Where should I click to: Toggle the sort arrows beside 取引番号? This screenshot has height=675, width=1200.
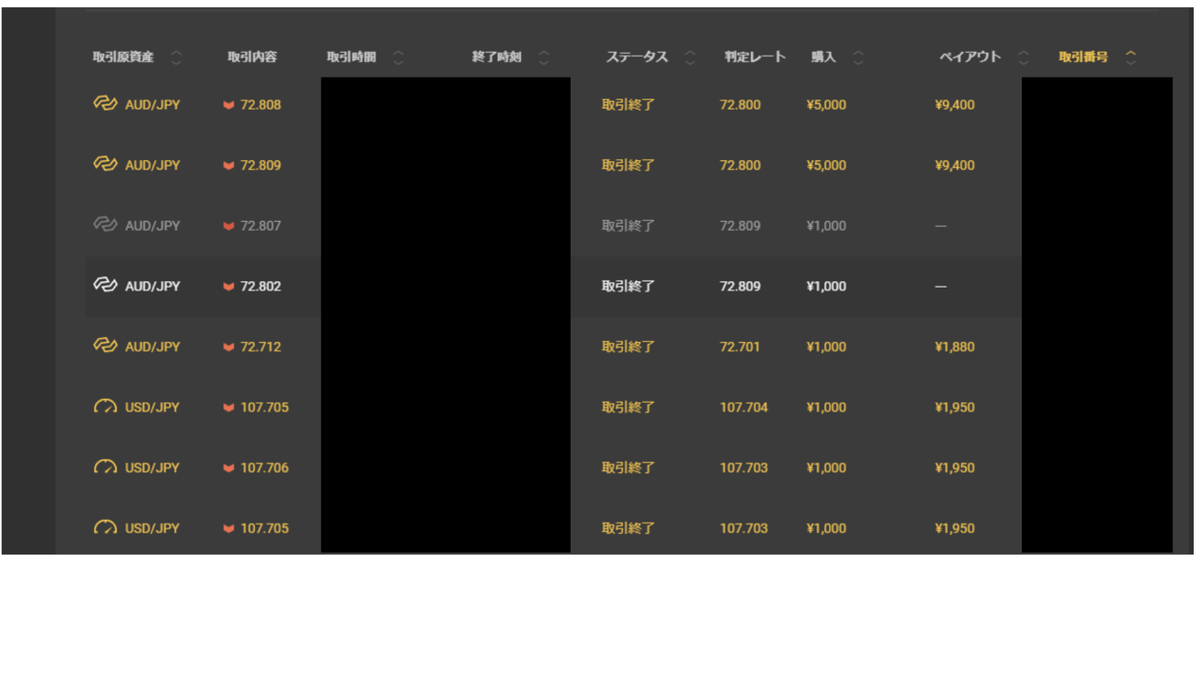(x=1131, y=57)
